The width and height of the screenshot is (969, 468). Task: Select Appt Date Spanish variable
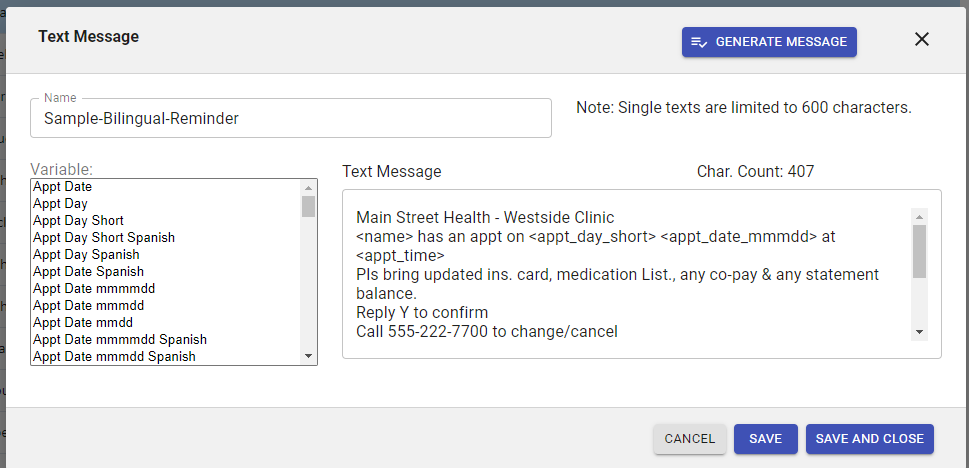coord(88,271)
